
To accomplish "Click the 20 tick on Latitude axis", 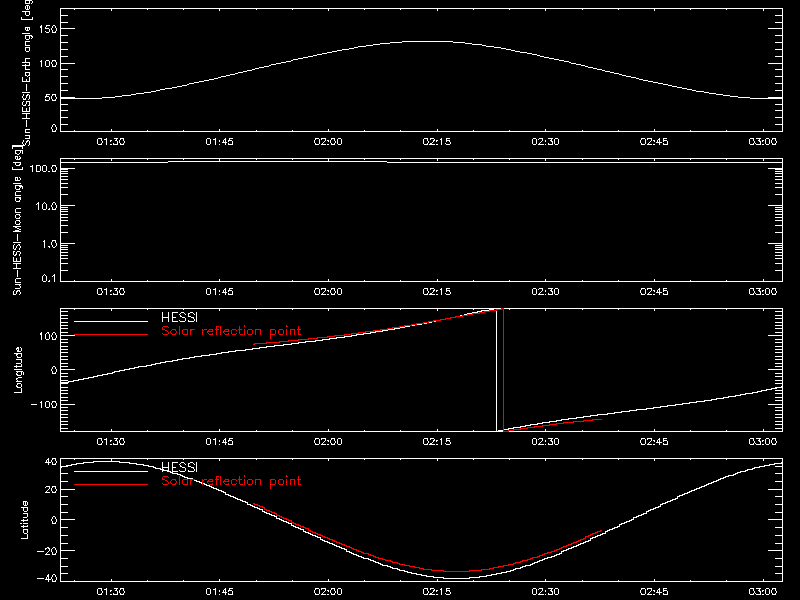I will 52,489.
